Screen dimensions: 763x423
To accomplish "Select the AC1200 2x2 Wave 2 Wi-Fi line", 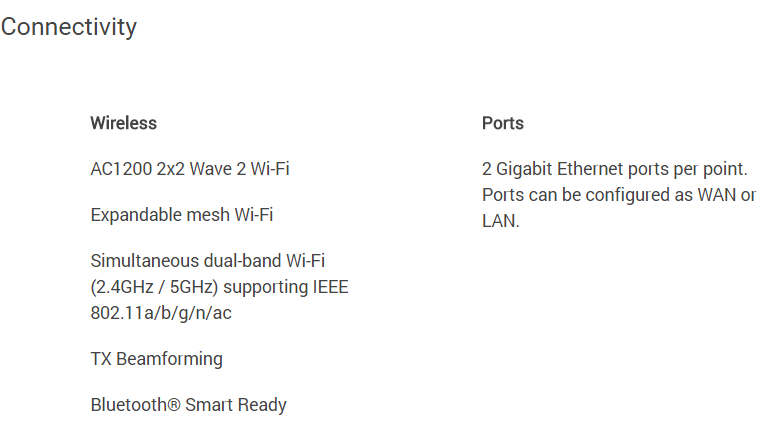I will [190, 169].
